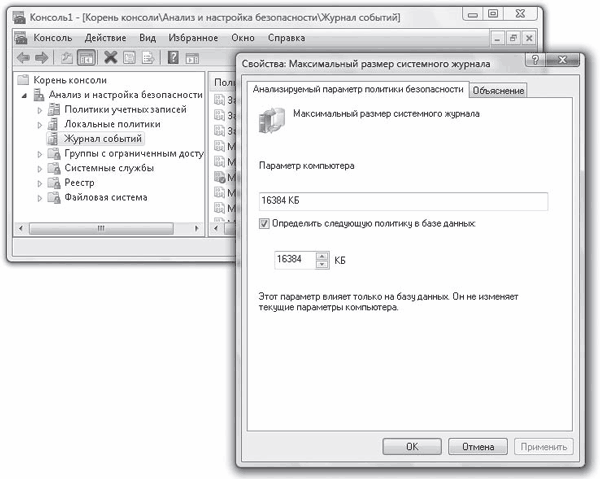600x479 pixels.
Task: Select the Анализируемый параметр политики безопасности tab
Action: pyautogui.click(x=358, y=89)
